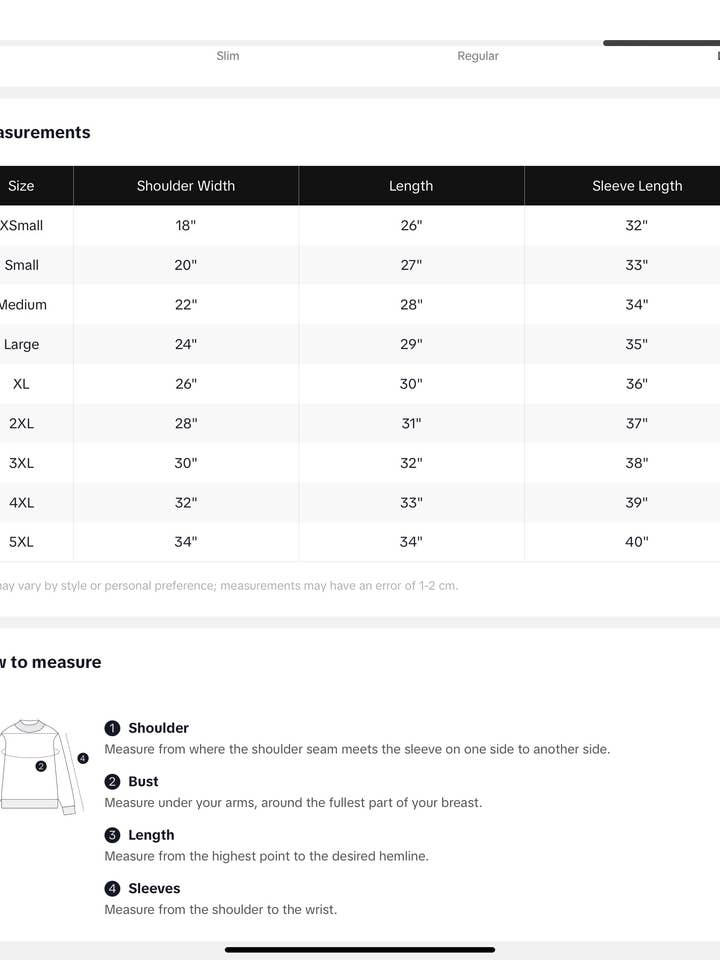Click the number 3 Length icon
This screenshot has width=720, height=960.
click(113, 835)
